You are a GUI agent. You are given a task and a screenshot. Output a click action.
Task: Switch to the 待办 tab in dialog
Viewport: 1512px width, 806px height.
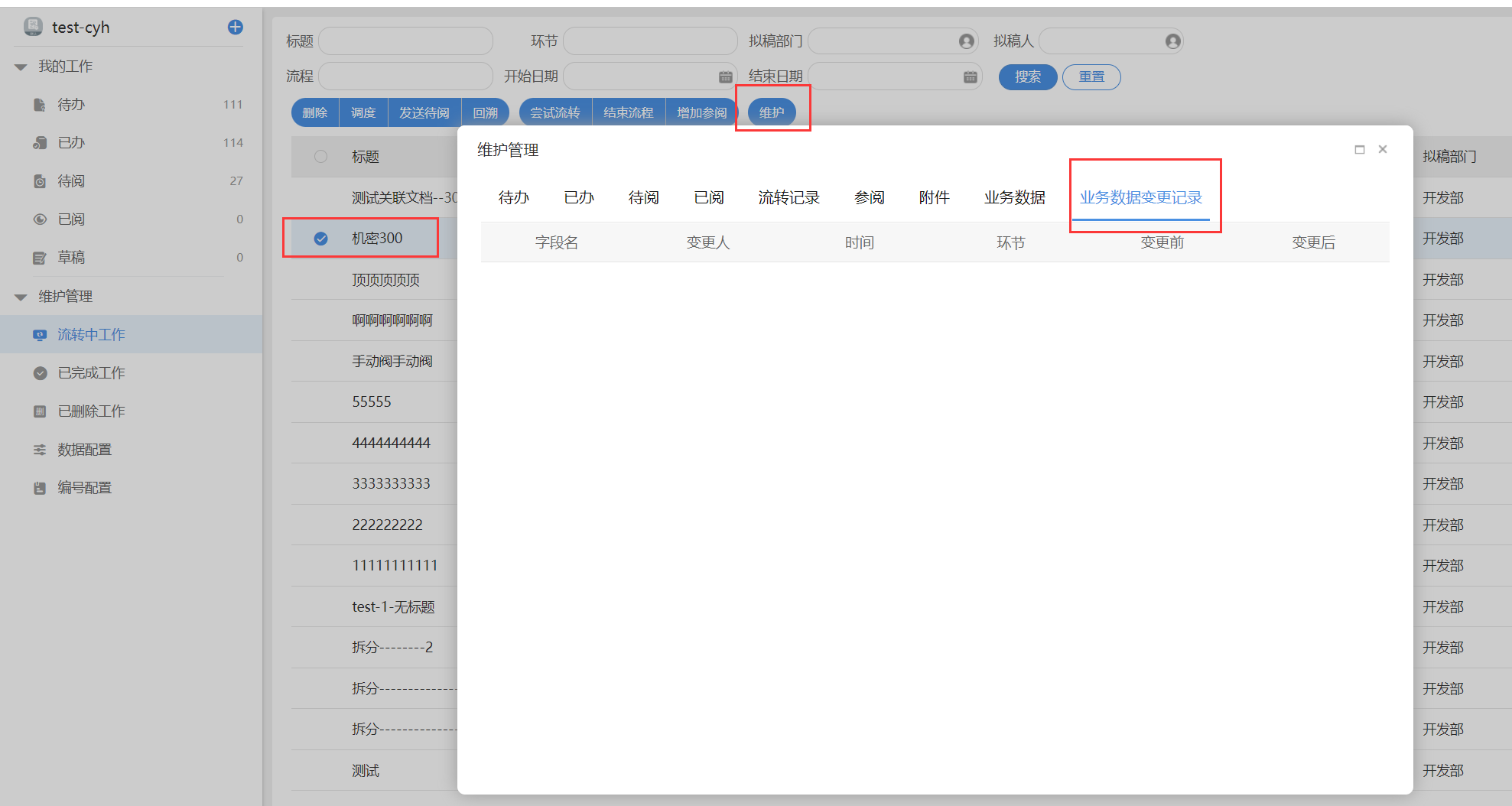click(x=514, y=198)
